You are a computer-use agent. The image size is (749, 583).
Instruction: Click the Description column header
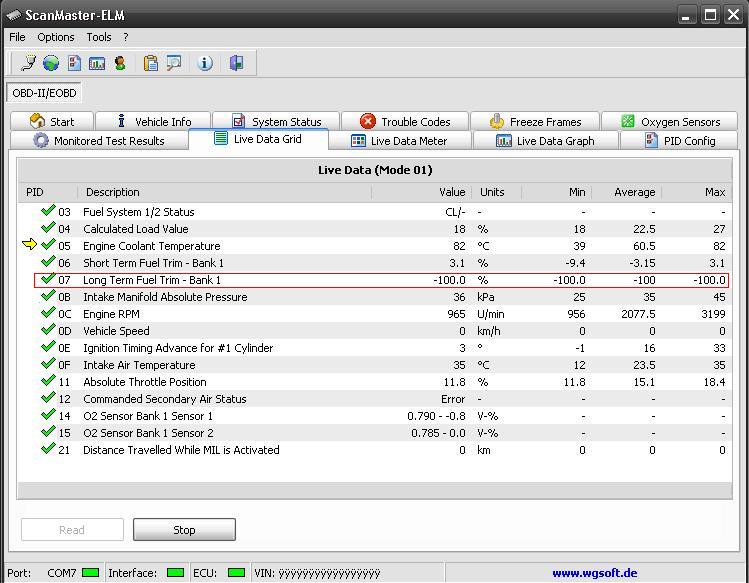pos(225,192)
